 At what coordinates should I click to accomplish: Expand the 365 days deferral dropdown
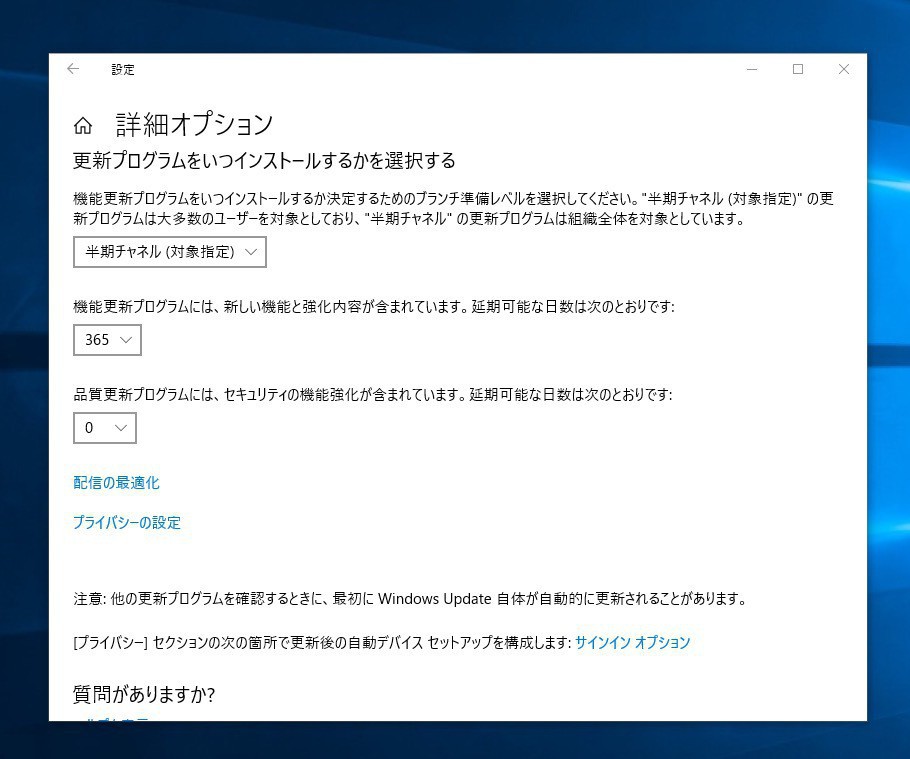click(107, 340)
